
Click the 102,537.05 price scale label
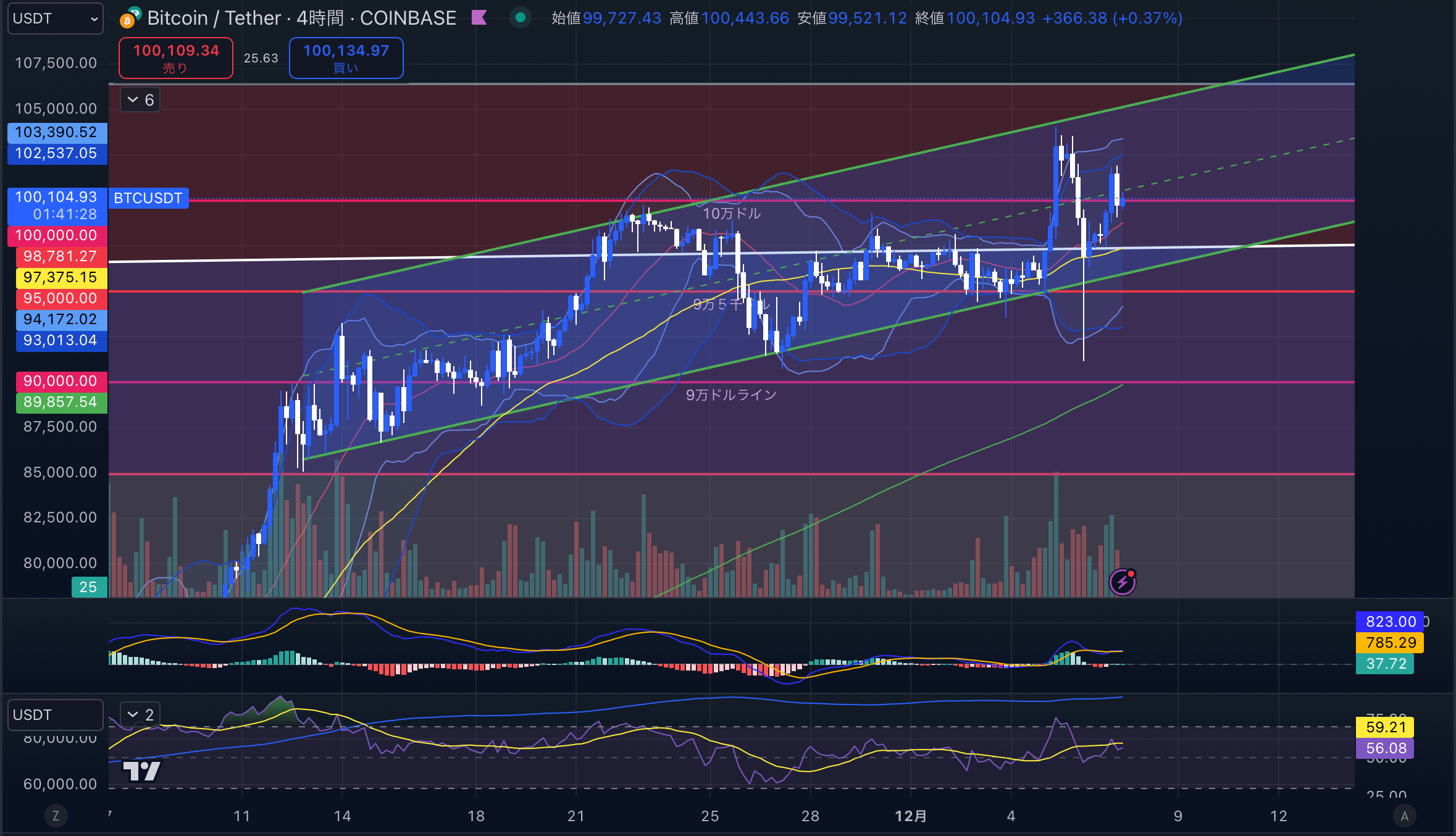click(x=57, y=153)
